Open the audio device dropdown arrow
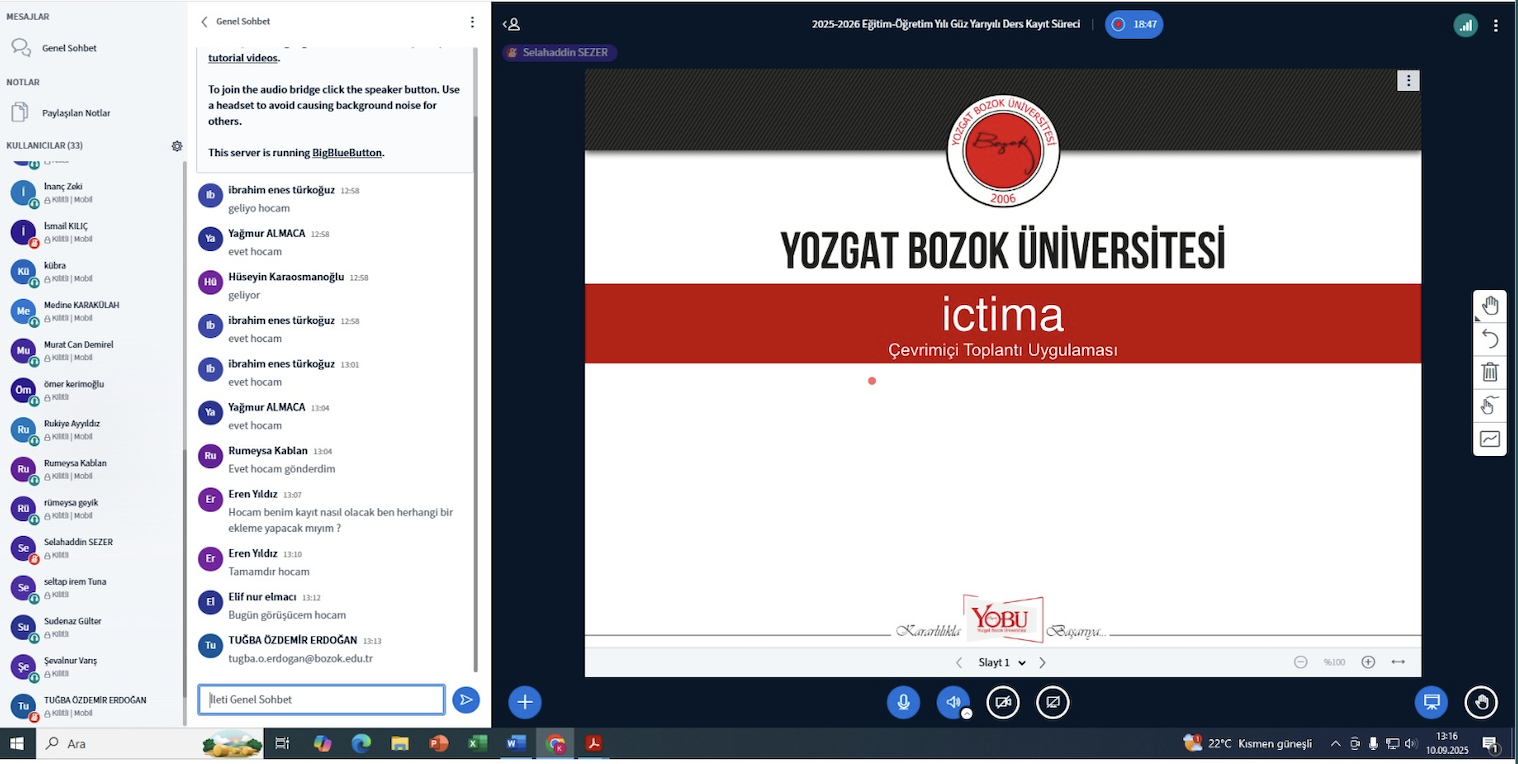Image resolution: width=1518 pixels, height=764 pixels. pyautogui.click(x=967, y=713)
